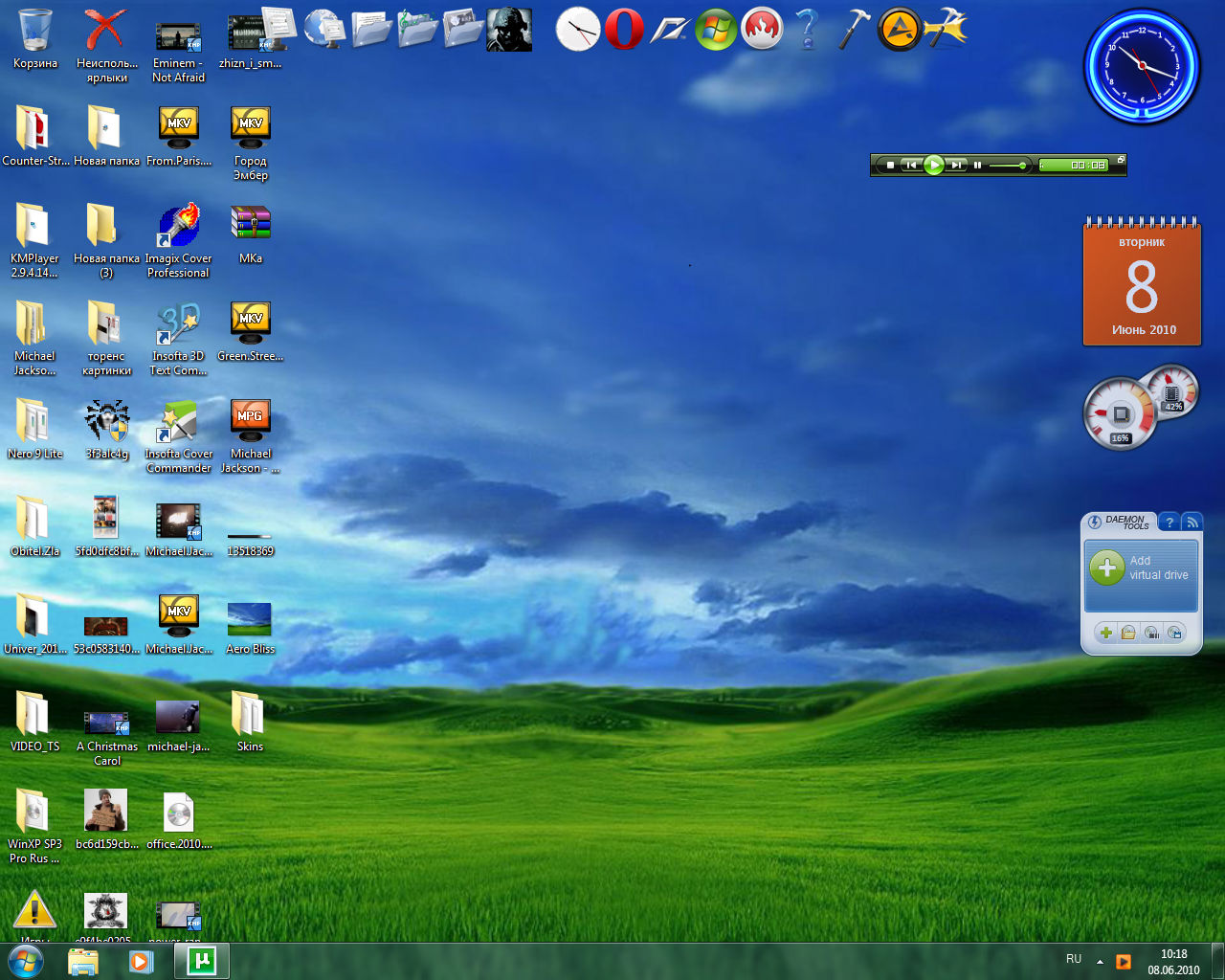
Task: Open the Music folder in the dock
Action: point(417,29)
